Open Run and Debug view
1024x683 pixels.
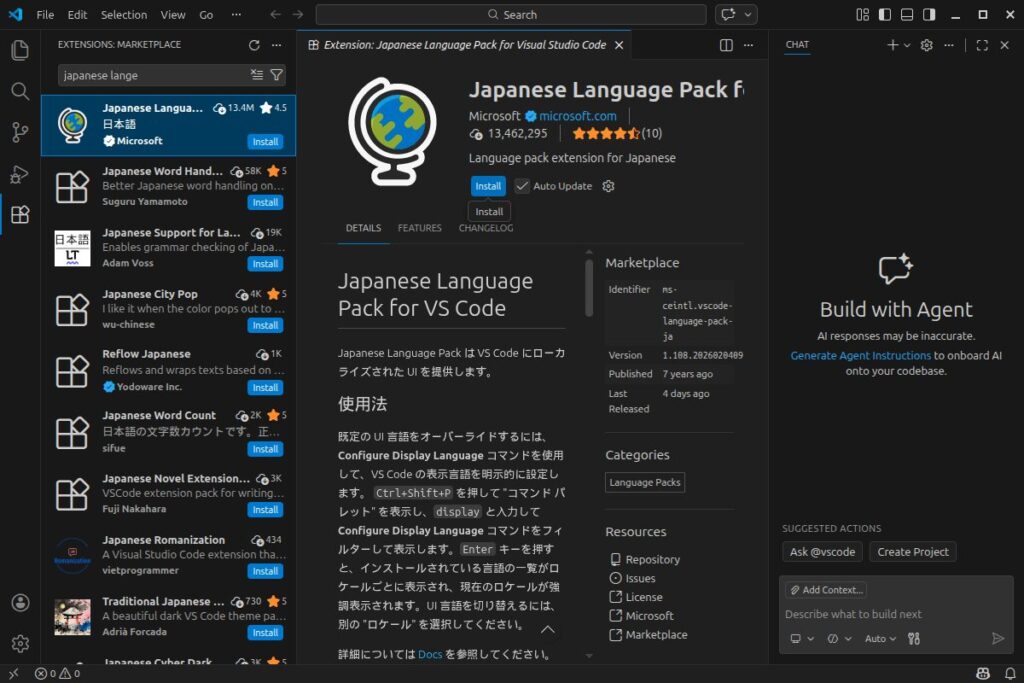(20, 174)
